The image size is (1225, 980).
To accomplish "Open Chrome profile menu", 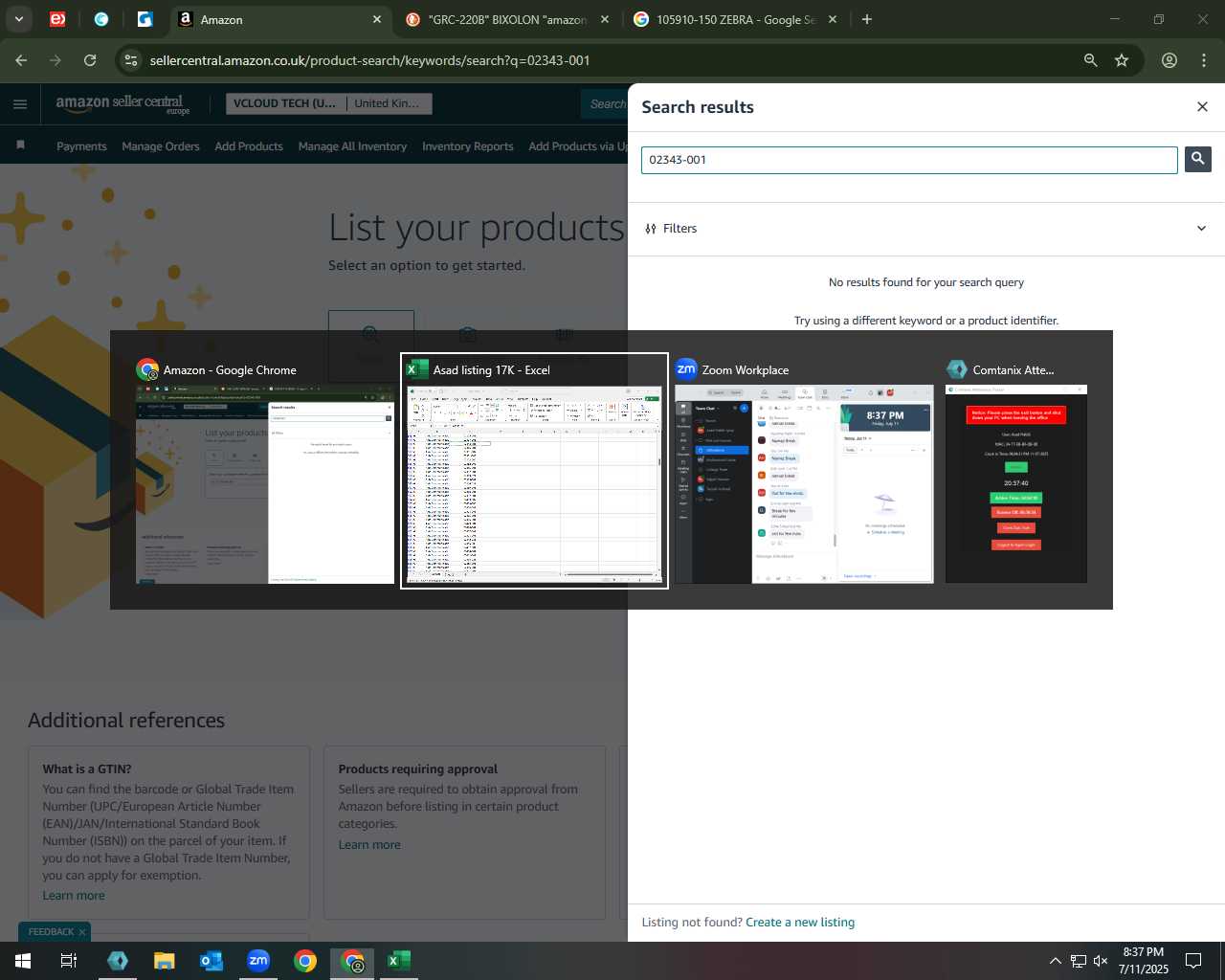I will pyautogui.click(x=1169, y=60).
